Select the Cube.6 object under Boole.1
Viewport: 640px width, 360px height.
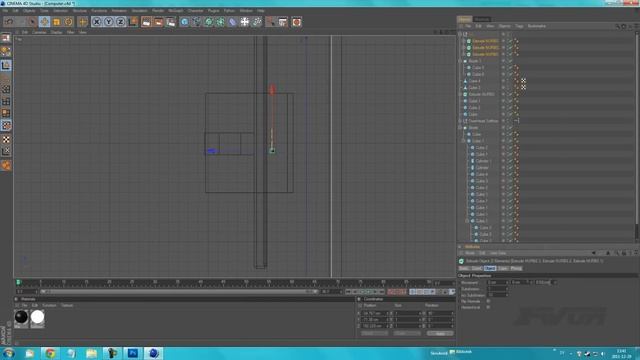point(478,74)
